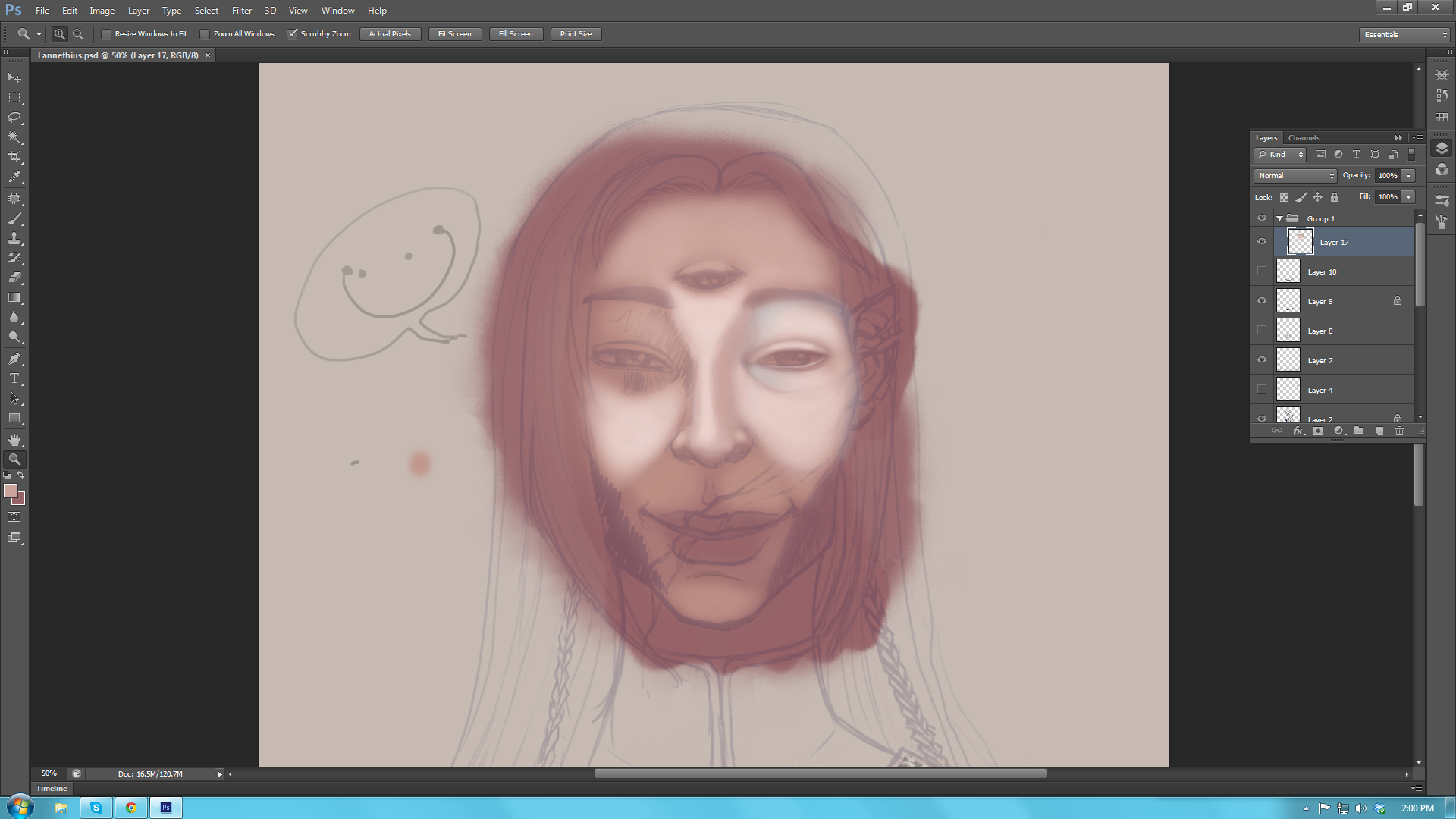This screenshot has height=819, width=1456.
Task: Open the blend mode Normal dropdown
Action: (x=1295, y=176)
